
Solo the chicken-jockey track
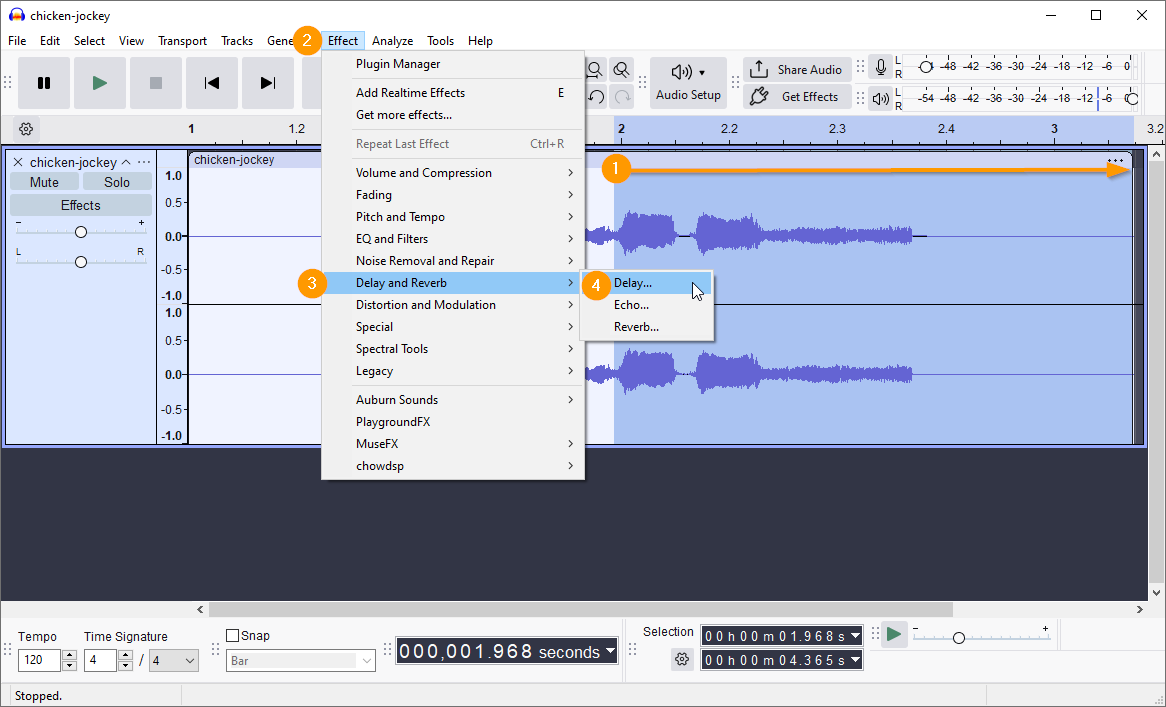pos(117,182)
